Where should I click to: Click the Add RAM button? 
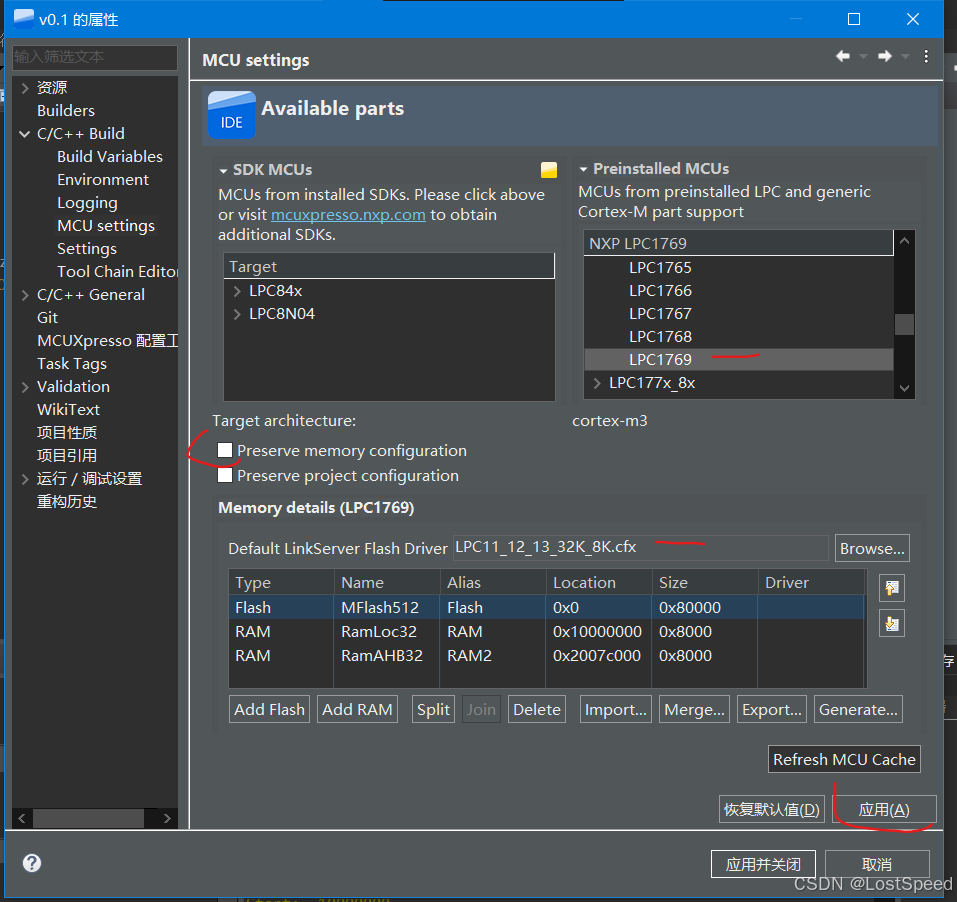click(x=357, y=709)
